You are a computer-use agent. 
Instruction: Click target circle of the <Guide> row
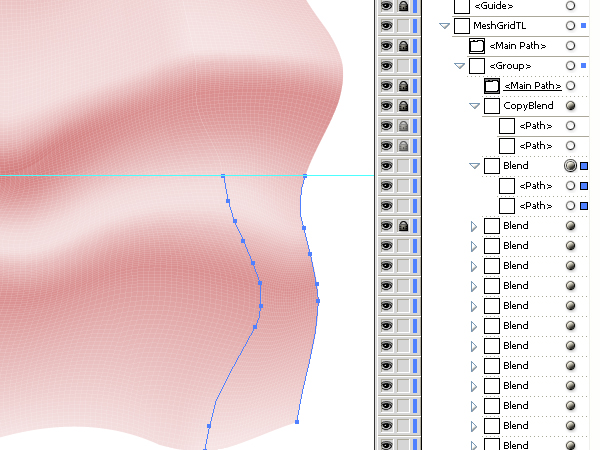coord(570,6)
